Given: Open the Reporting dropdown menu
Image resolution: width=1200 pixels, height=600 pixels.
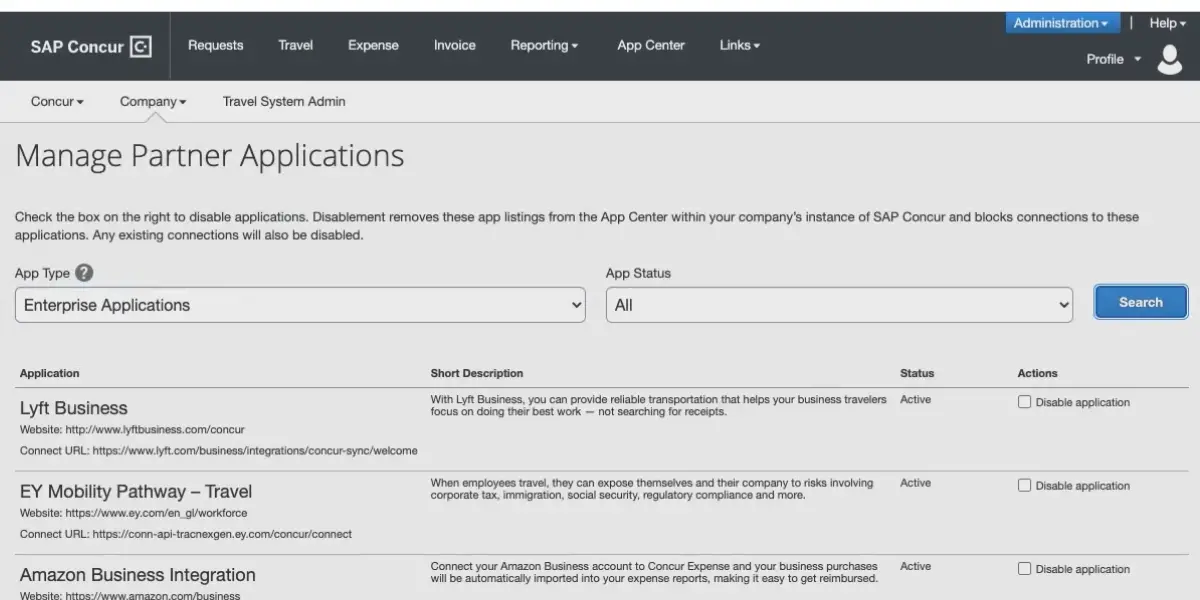Looking at the screenshot, I should pyautogui.click(x=544, y=45).
